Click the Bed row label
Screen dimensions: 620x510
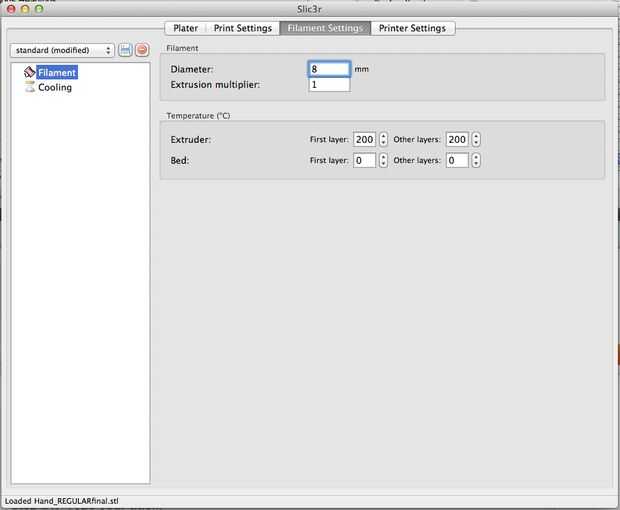tap(180, 161)
